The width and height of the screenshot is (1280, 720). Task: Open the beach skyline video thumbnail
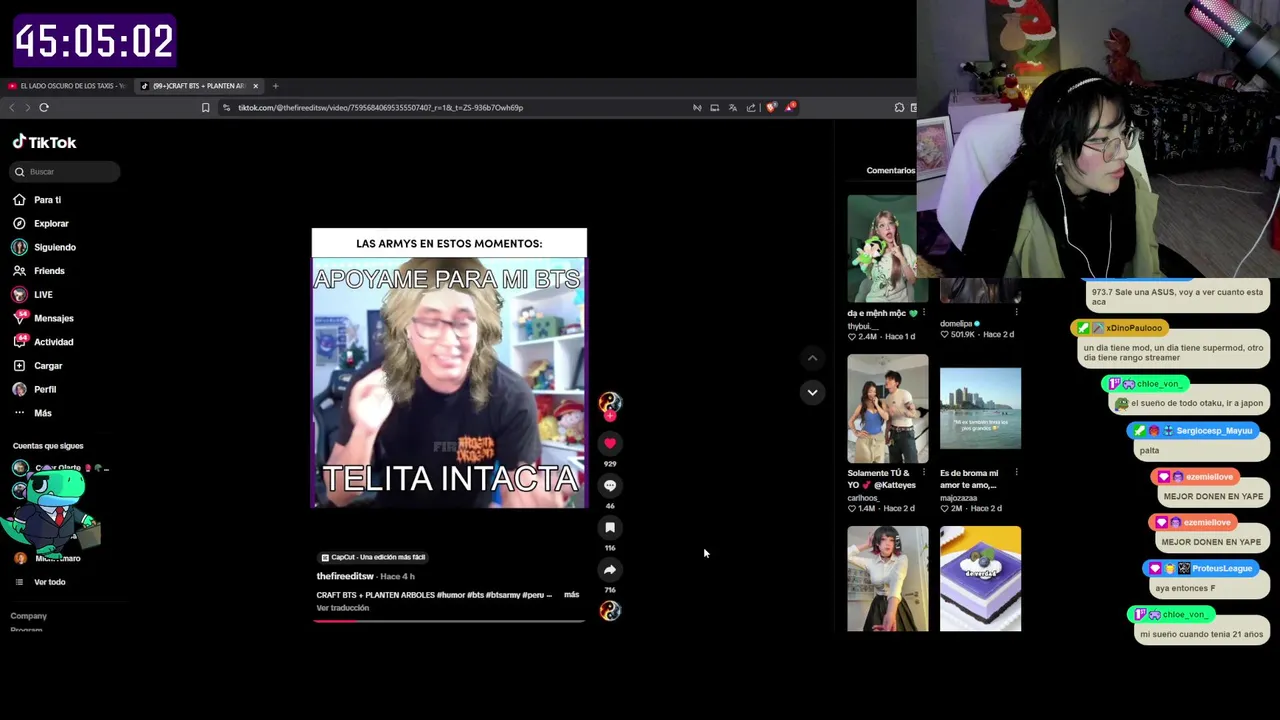coord(980,409)
